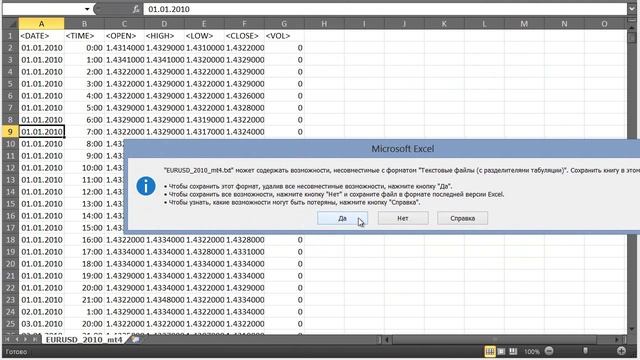Viewport: 640px width, 360px height.
Task: Expand the formula bar with the right-edge arrow
Action: (x=631, y=9)
